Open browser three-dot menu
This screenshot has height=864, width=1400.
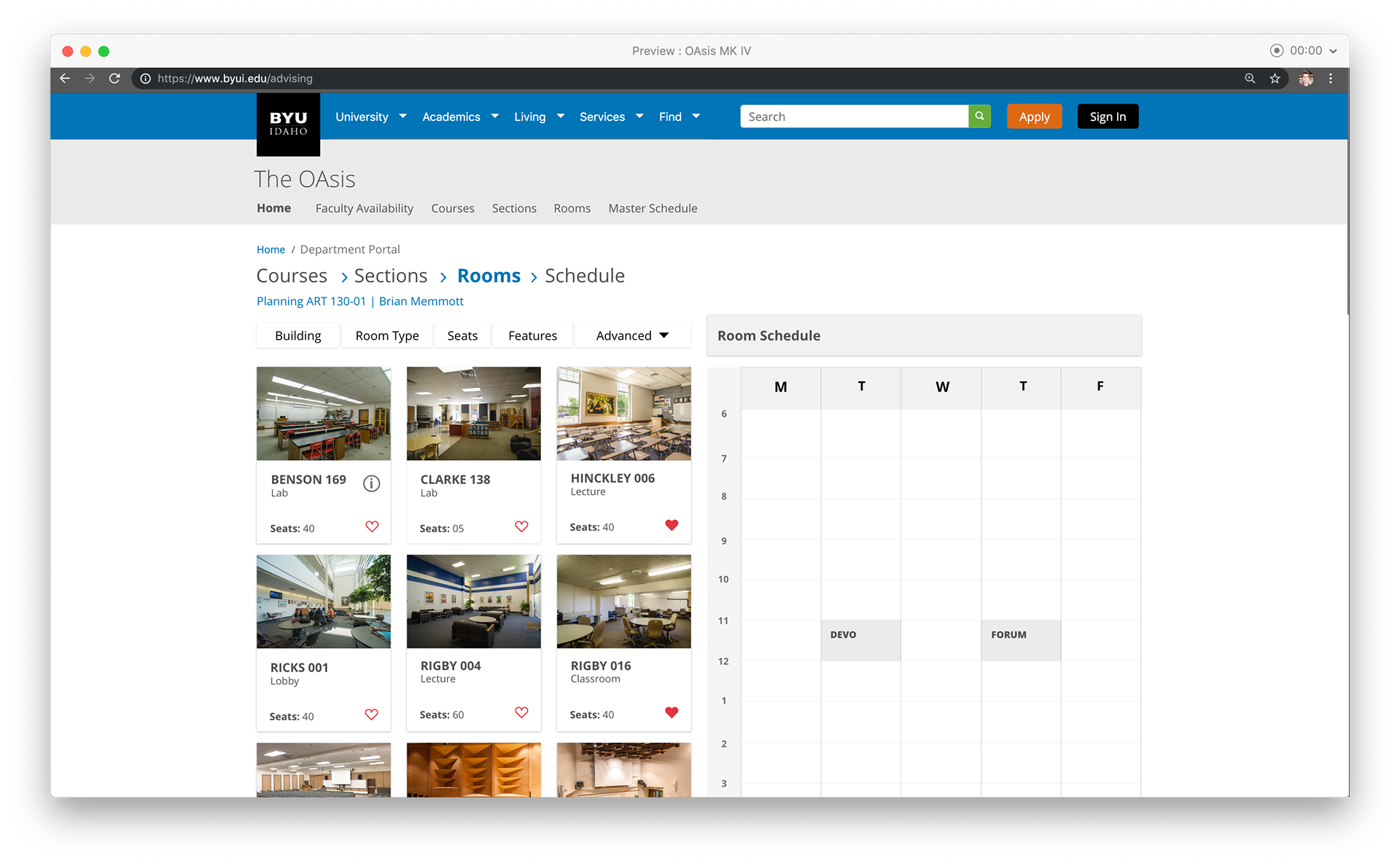[x=1331, y=79]
